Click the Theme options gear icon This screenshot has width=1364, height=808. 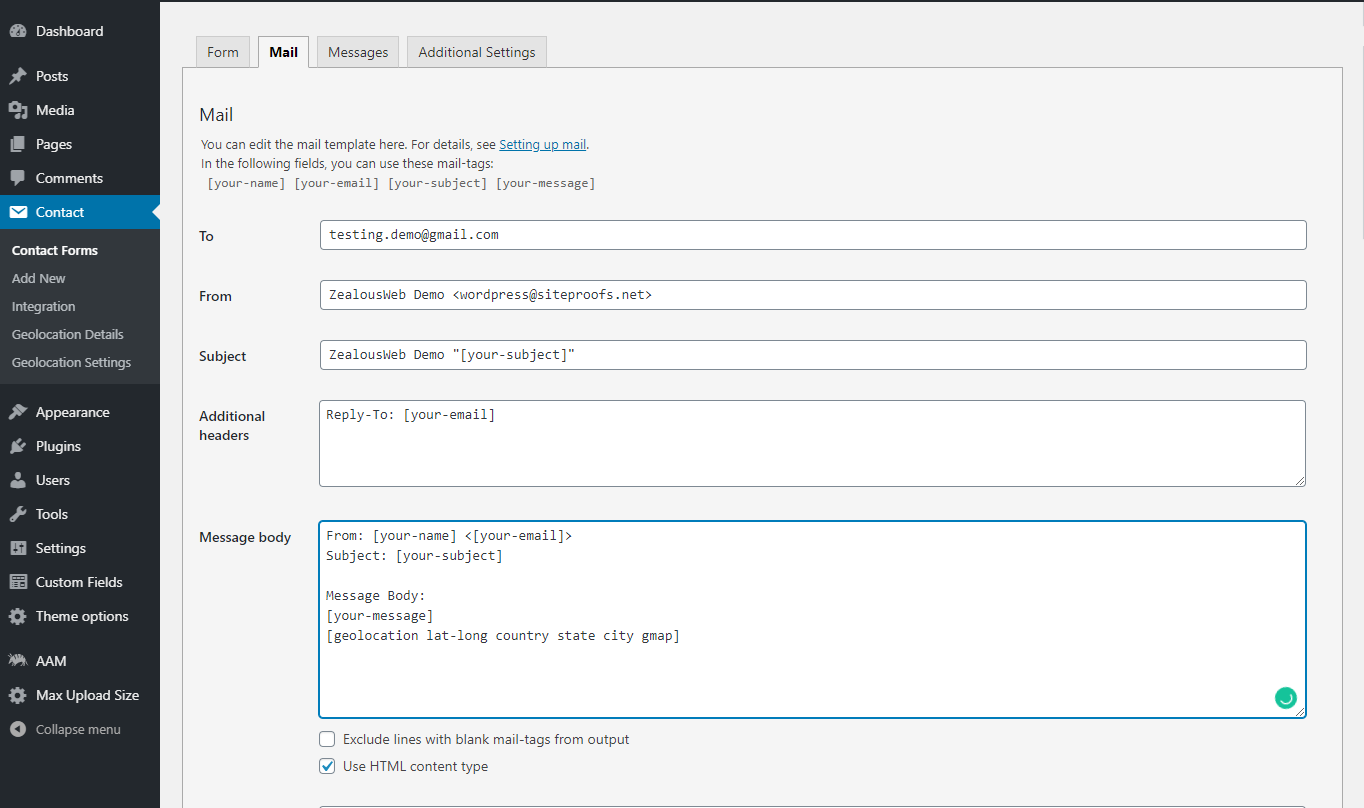click(18, 616)
